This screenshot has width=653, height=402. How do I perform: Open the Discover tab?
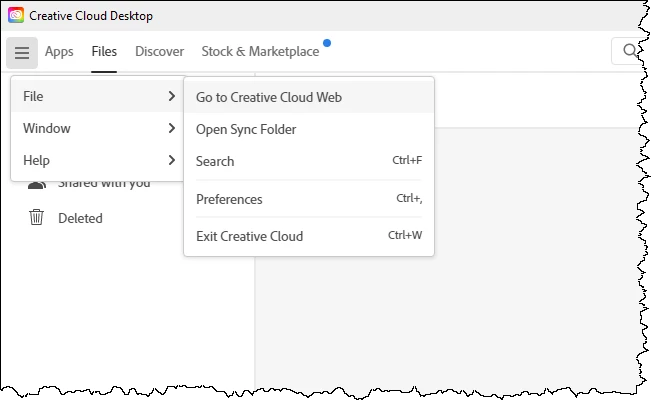point(159,52)
